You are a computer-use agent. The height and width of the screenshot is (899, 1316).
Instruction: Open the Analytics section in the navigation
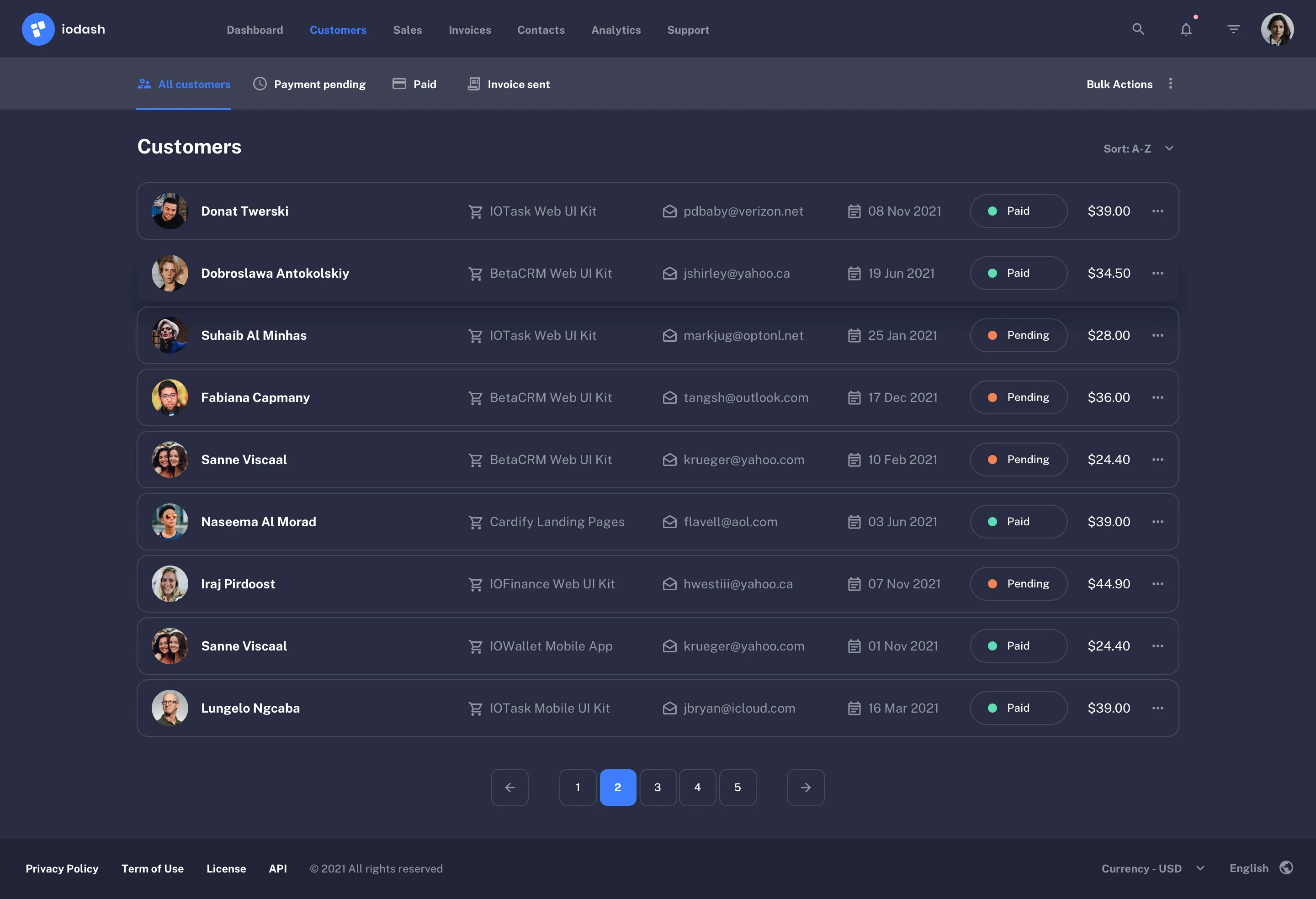[616, 30]
